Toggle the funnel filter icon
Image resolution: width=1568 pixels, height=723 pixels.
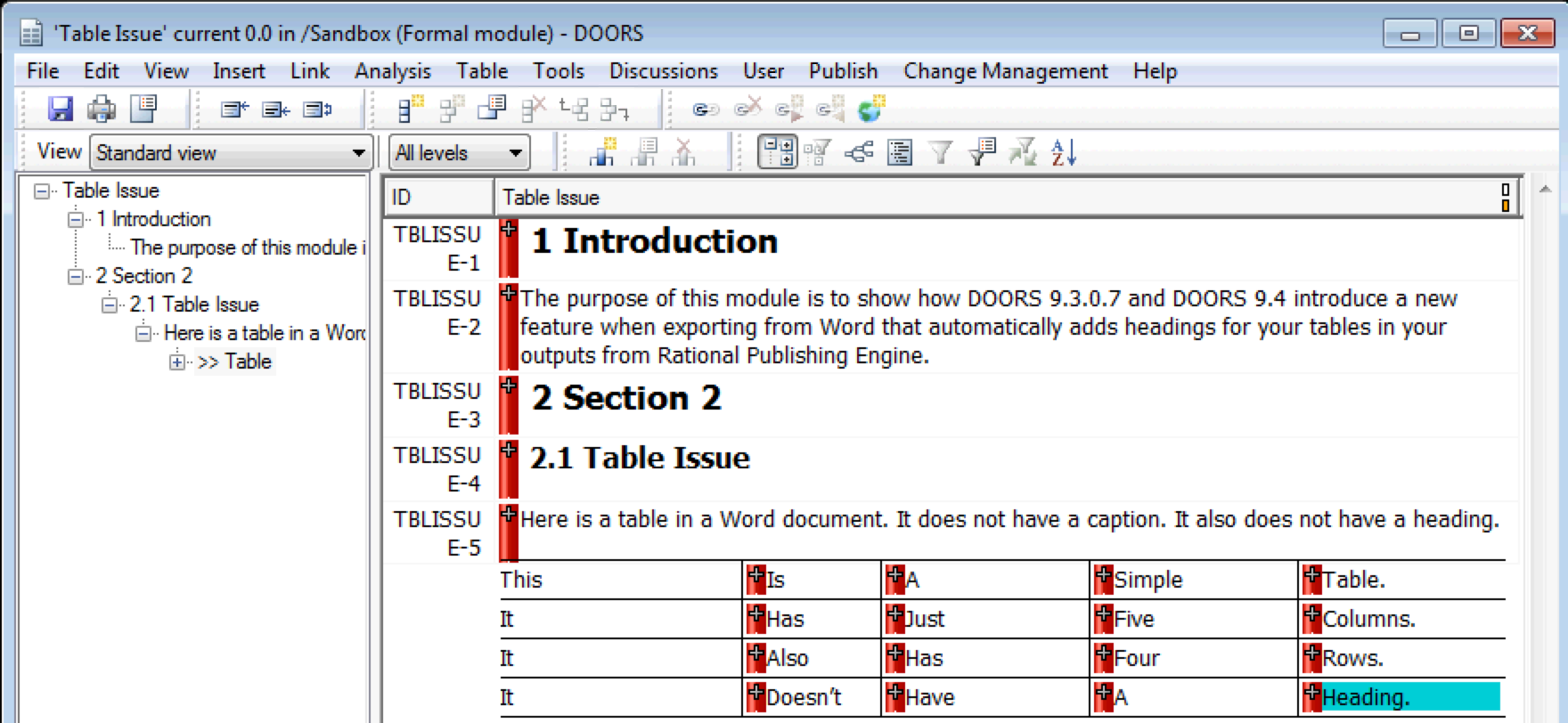point(941,153)
